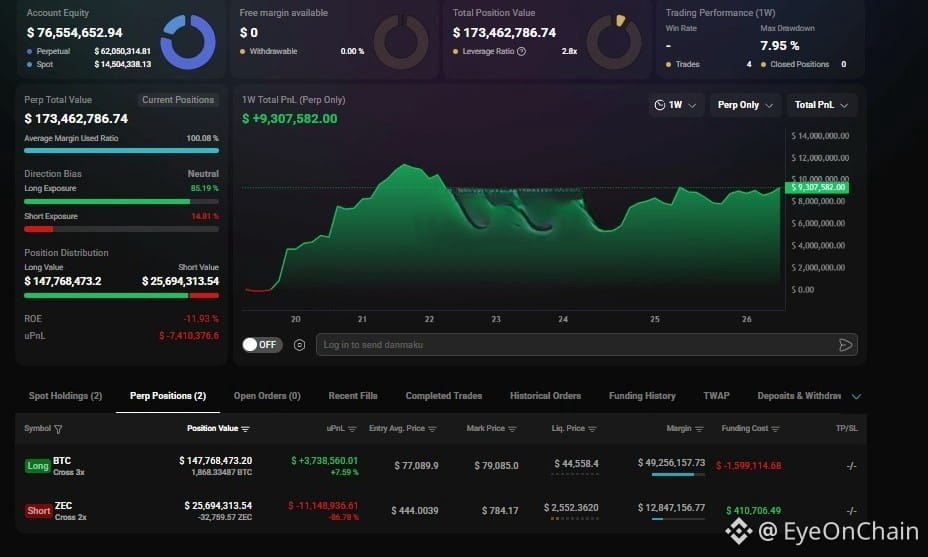Click the Symbol column filter icon
This screenshot has width=928, height=557.
[x=58, y=429]
